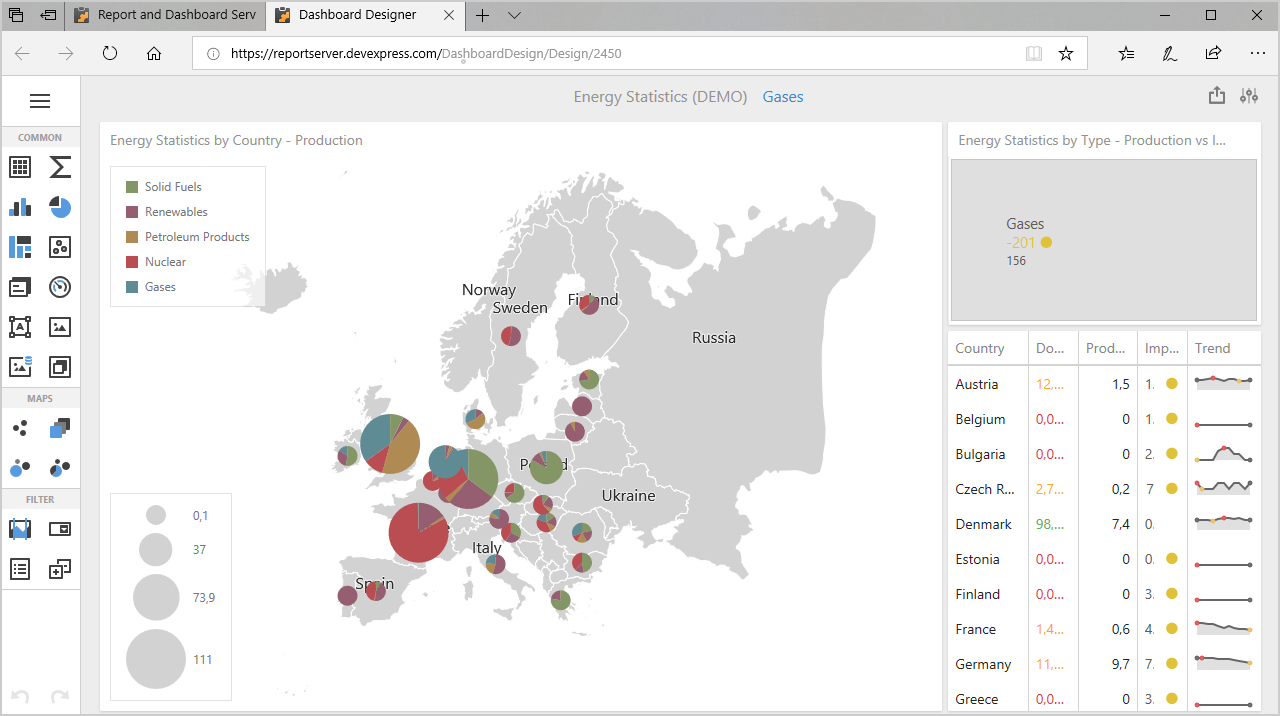
Task: Insert a List Box filter item
Action: click(x=20, y=569)
